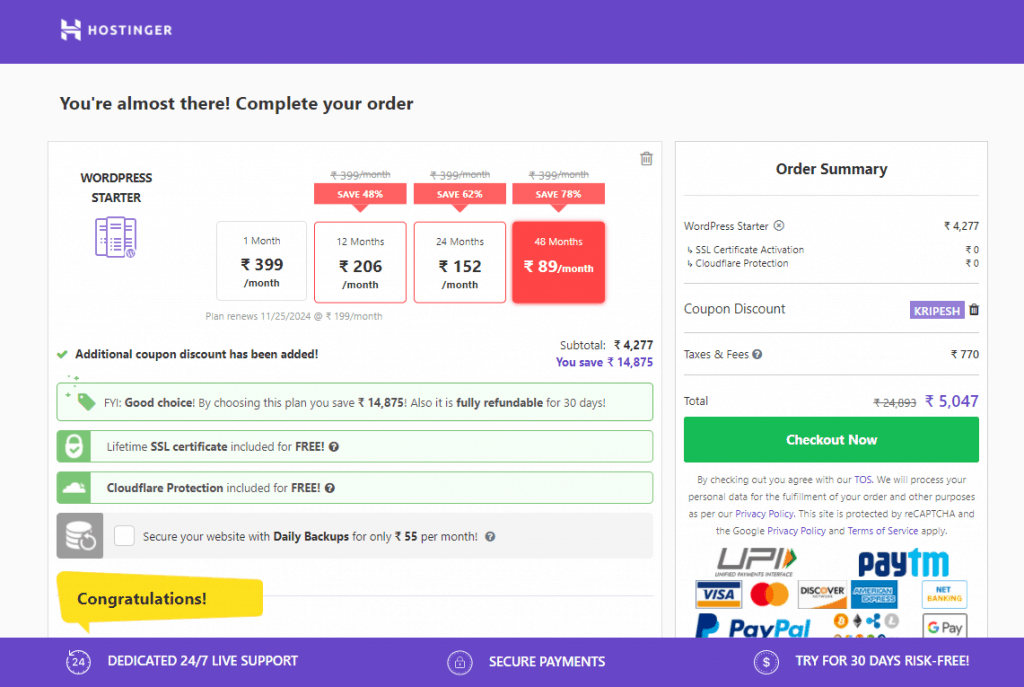Image resolution: width=1024 pixels, height=687 pixels.
Task: Click the help icon next to Lifetime SSL certificate
Action: 332,447
